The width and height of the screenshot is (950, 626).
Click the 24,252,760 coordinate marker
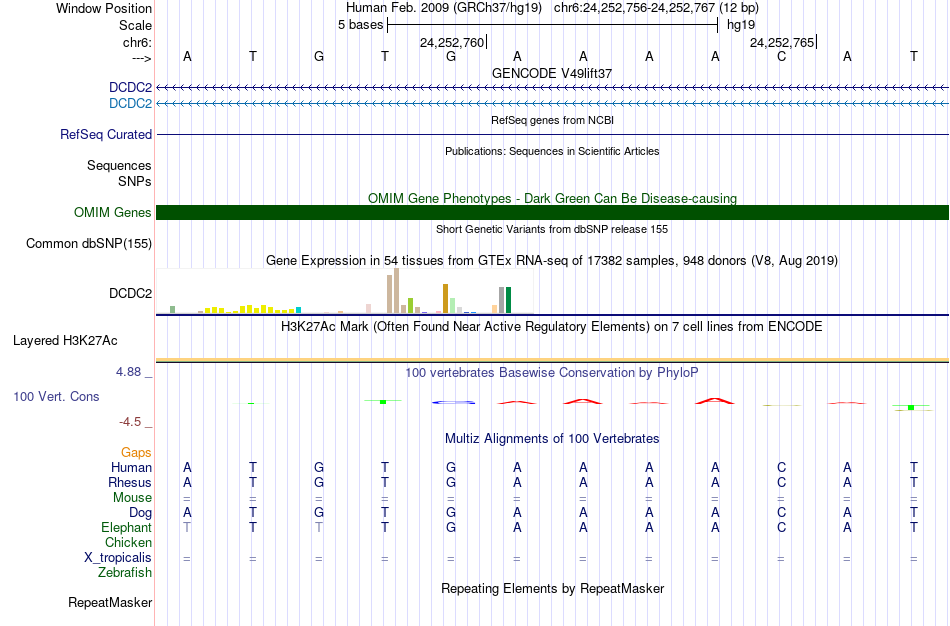point(452,42)
